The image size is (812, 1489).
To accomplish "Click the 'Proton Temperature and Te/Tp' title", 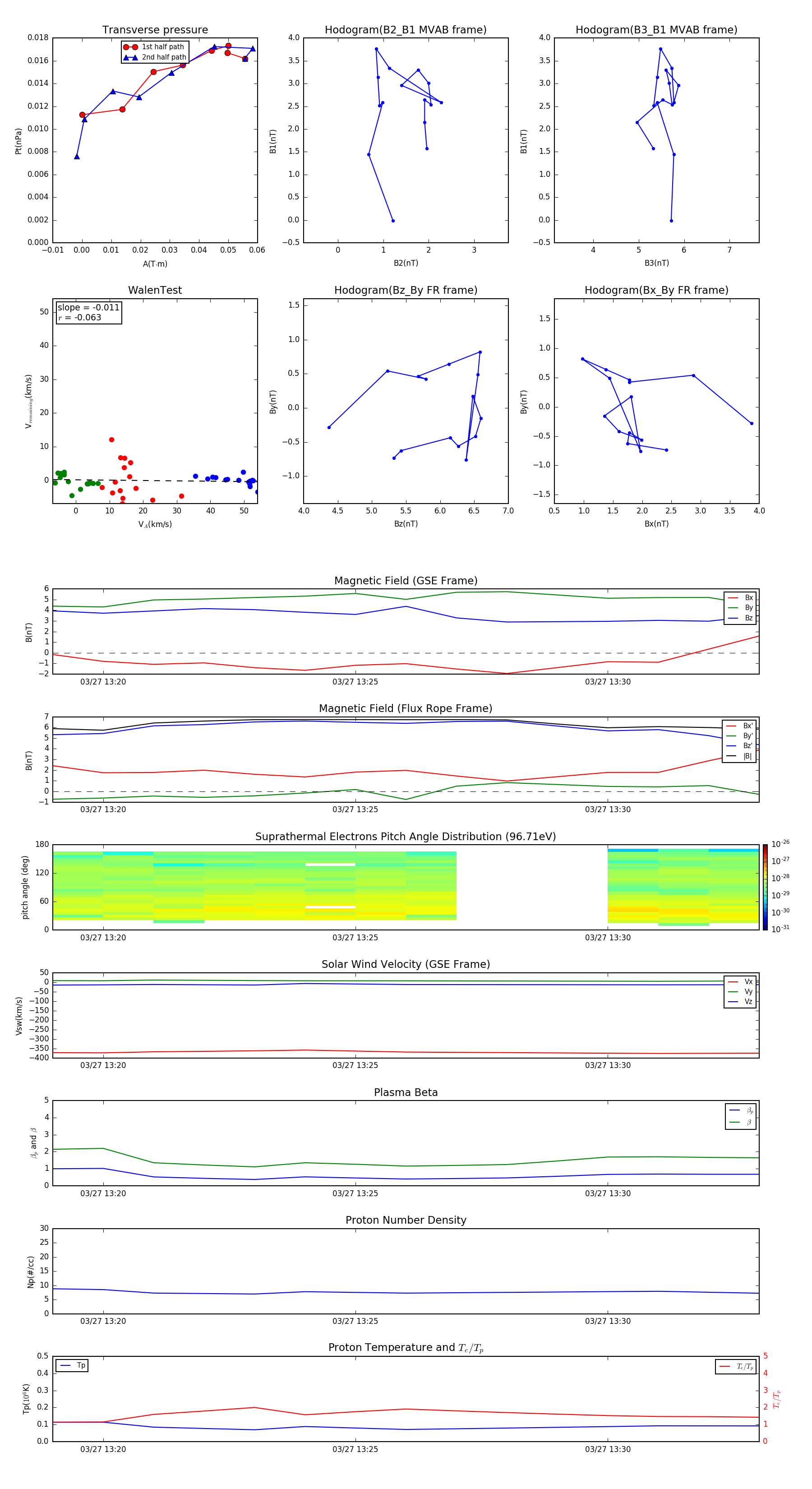I will (406, 1348).
